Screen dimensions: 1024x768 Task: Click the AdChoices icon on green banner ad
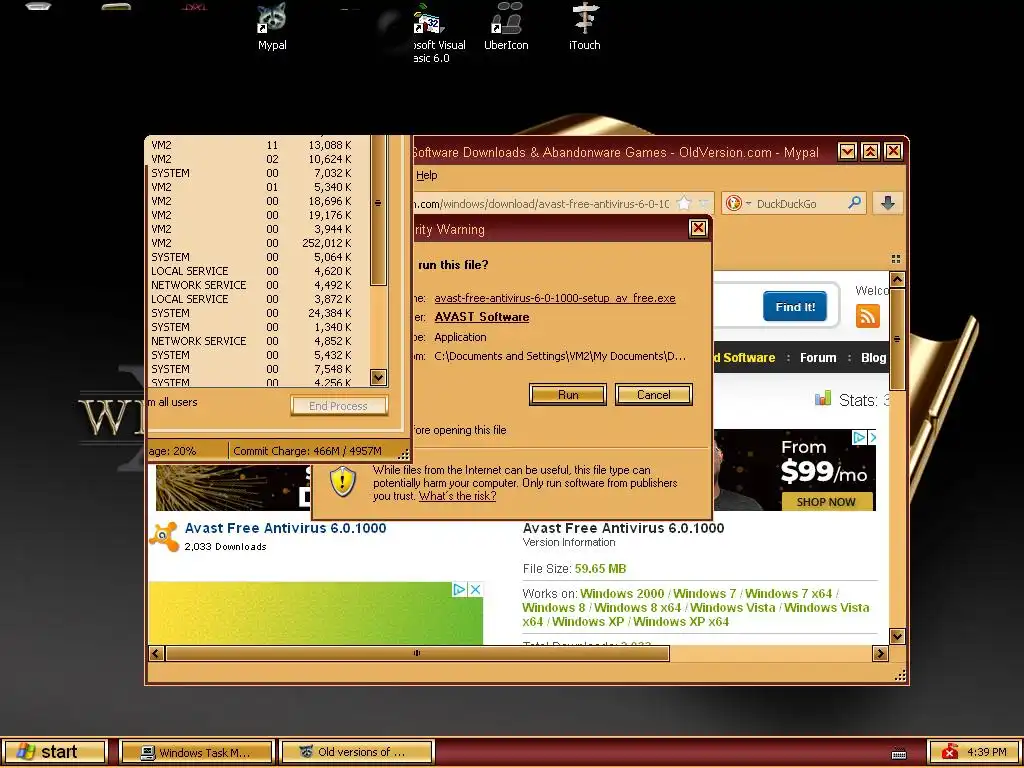(459, 589)
